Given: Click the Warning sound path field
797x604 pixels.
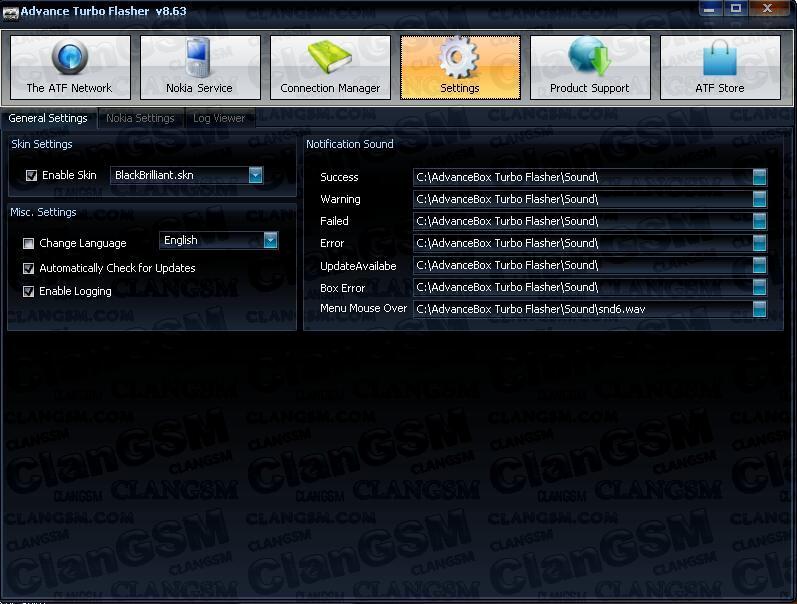Looking at the screenshot, I should click(583, 199).
